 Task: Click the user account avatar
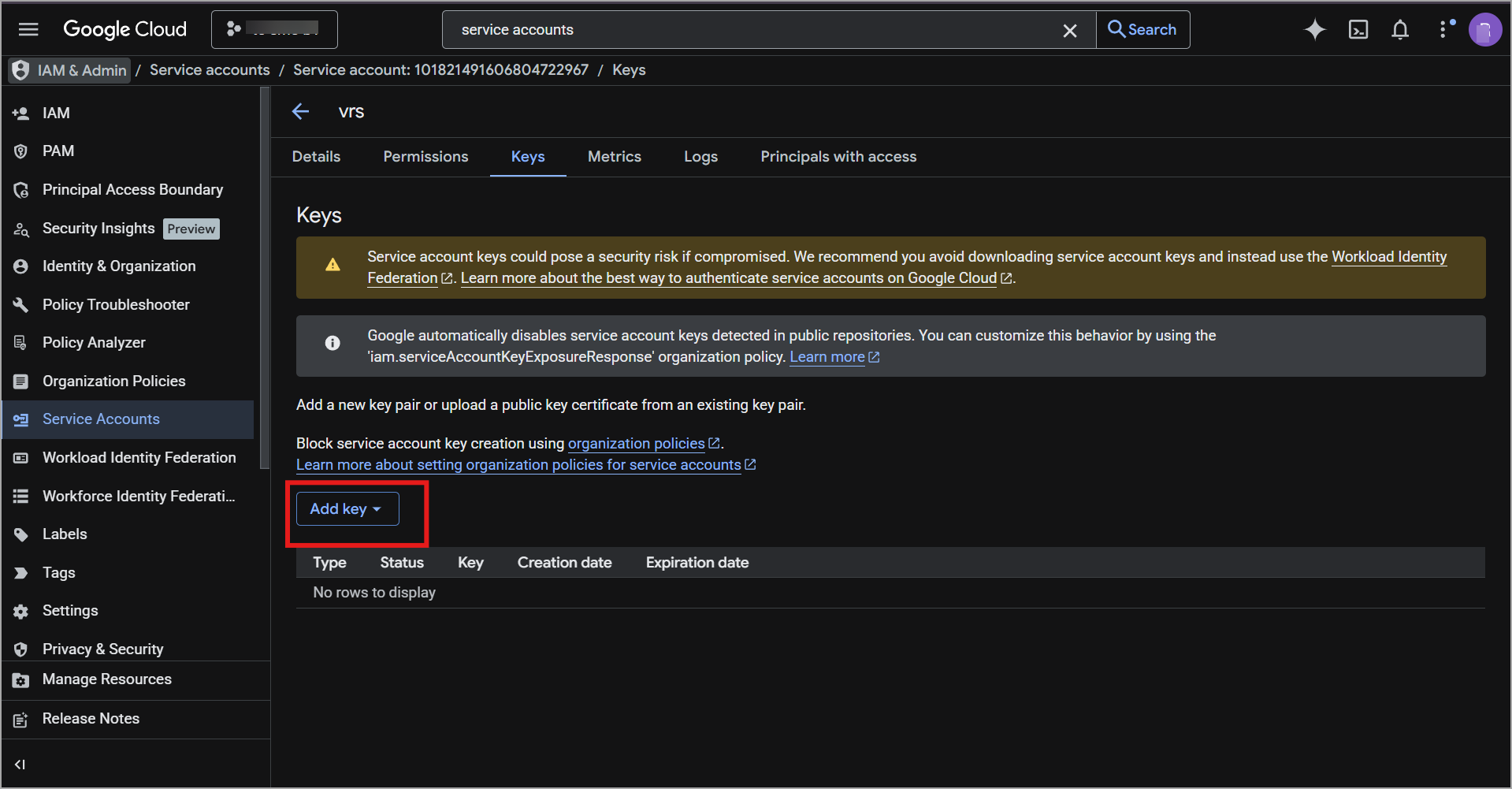(x=1484, y=30)
